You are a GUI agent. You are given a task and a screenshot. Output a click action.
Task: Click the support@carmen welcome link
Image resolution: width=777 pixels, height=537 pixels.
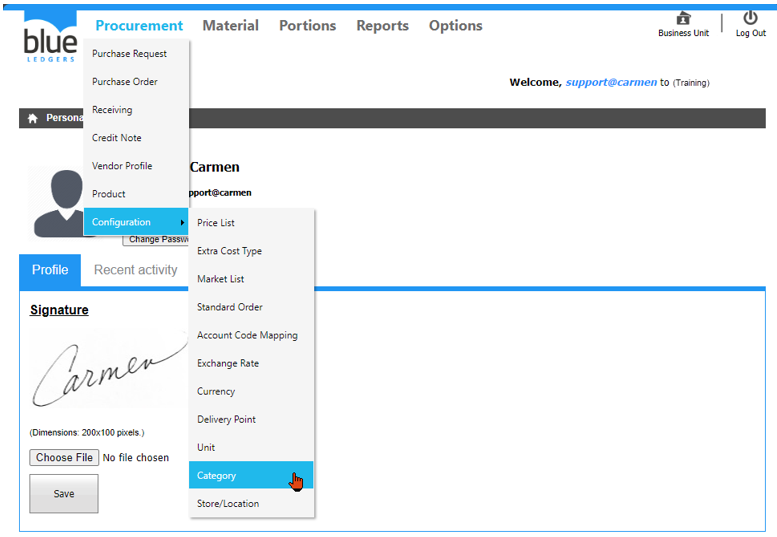tap(611, 83)
